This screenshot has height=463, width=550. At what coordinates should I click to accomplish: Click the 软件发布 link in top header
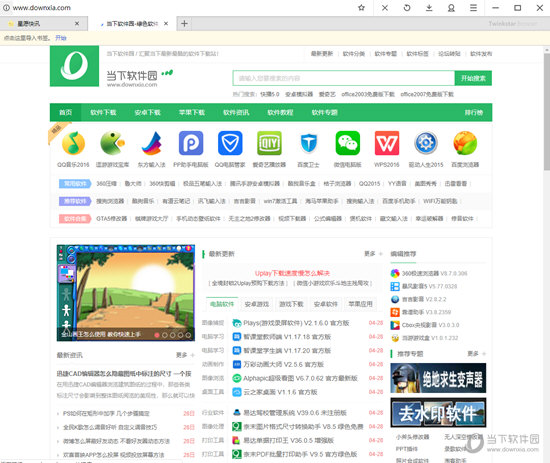pos(481,54)
